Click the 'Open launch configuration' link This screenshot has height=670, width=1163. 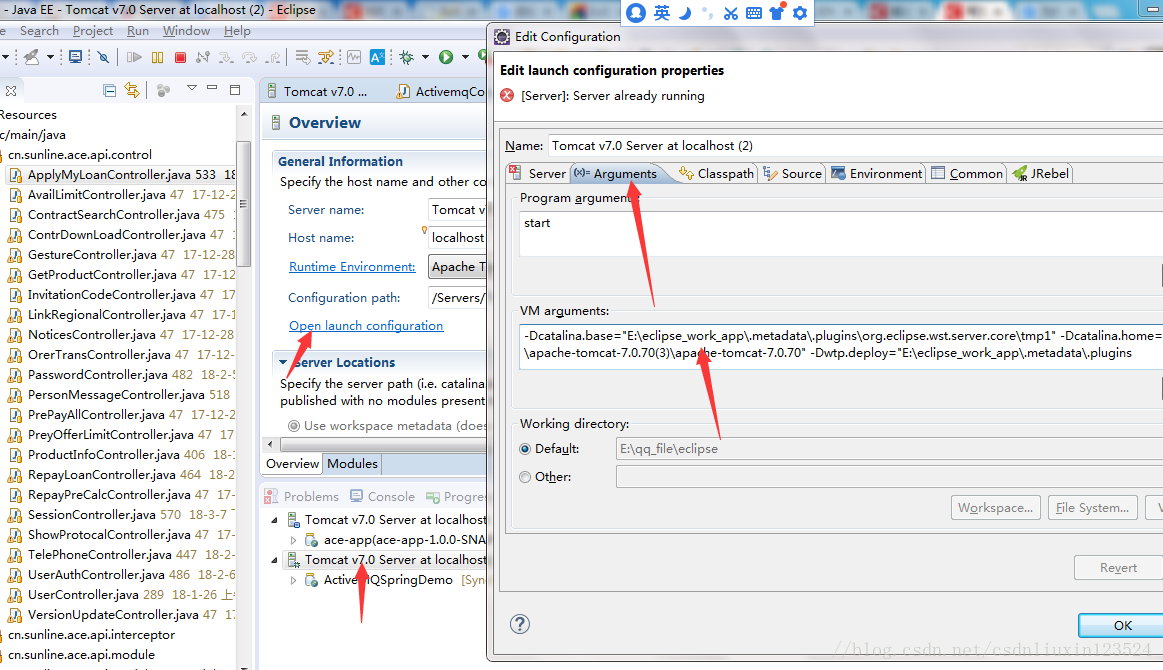coord(366,326)
